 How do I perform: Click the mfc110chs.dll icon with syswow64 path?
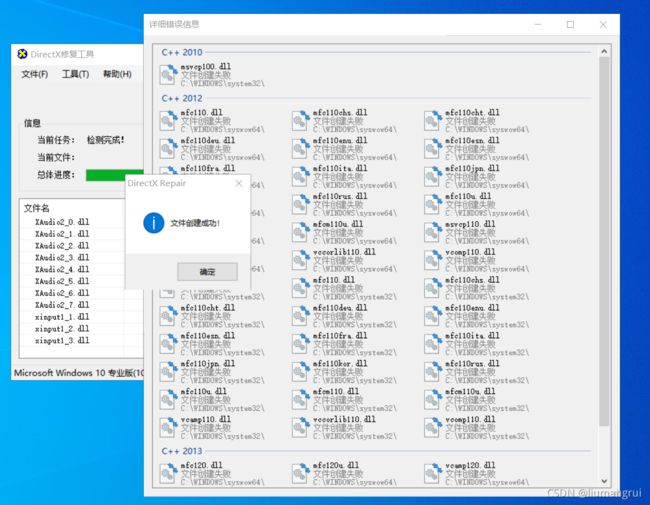(301, 121)
